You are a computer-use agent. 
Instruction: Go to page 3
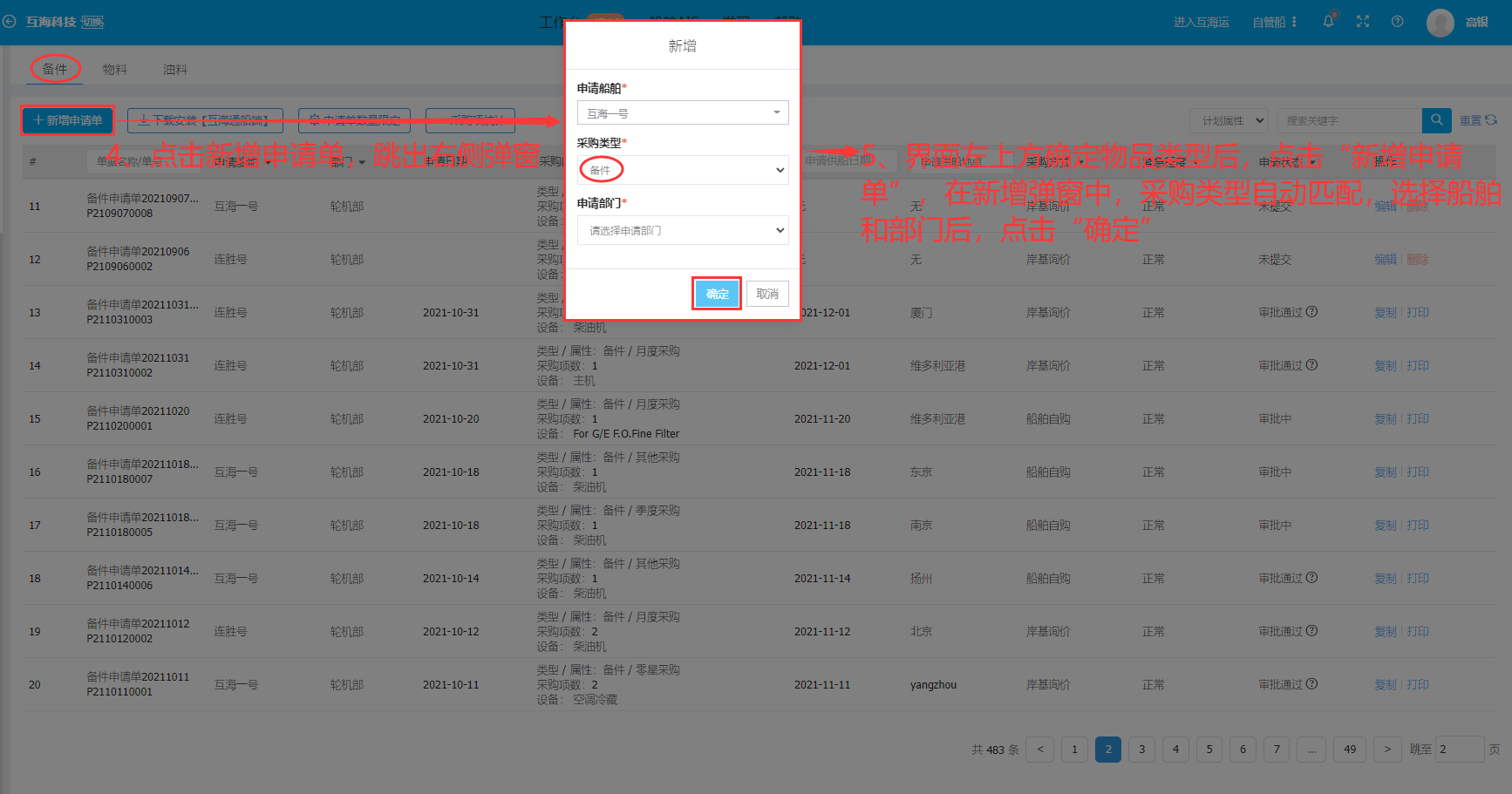tap(1141, 749)
